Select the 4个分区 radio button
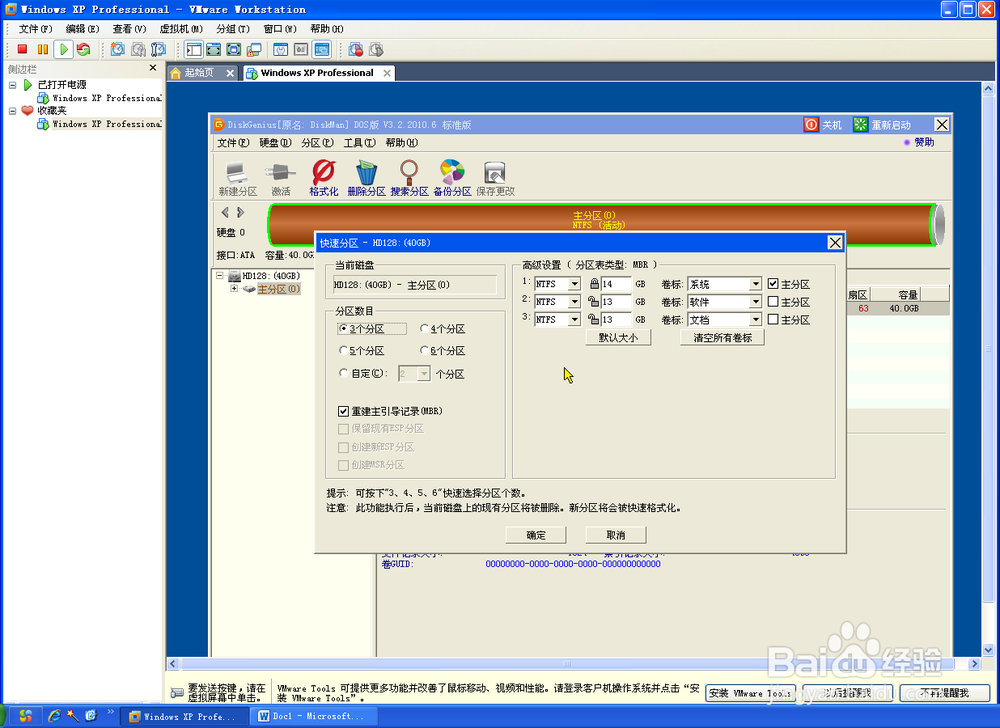 click(x=425, y=329)
